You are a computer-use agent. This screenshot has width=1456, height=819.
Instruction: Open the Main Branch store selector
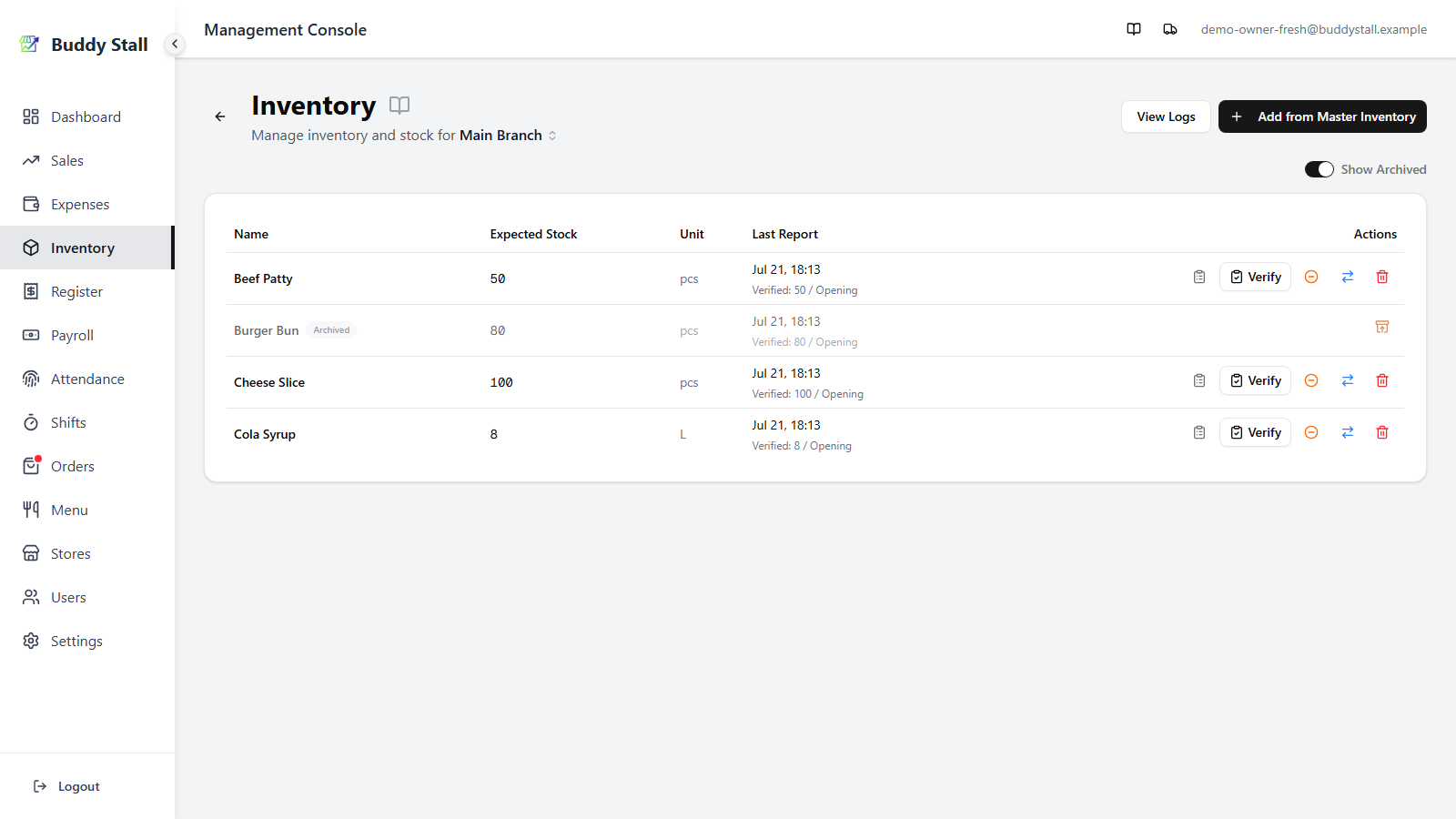click(x=509, y=135)
